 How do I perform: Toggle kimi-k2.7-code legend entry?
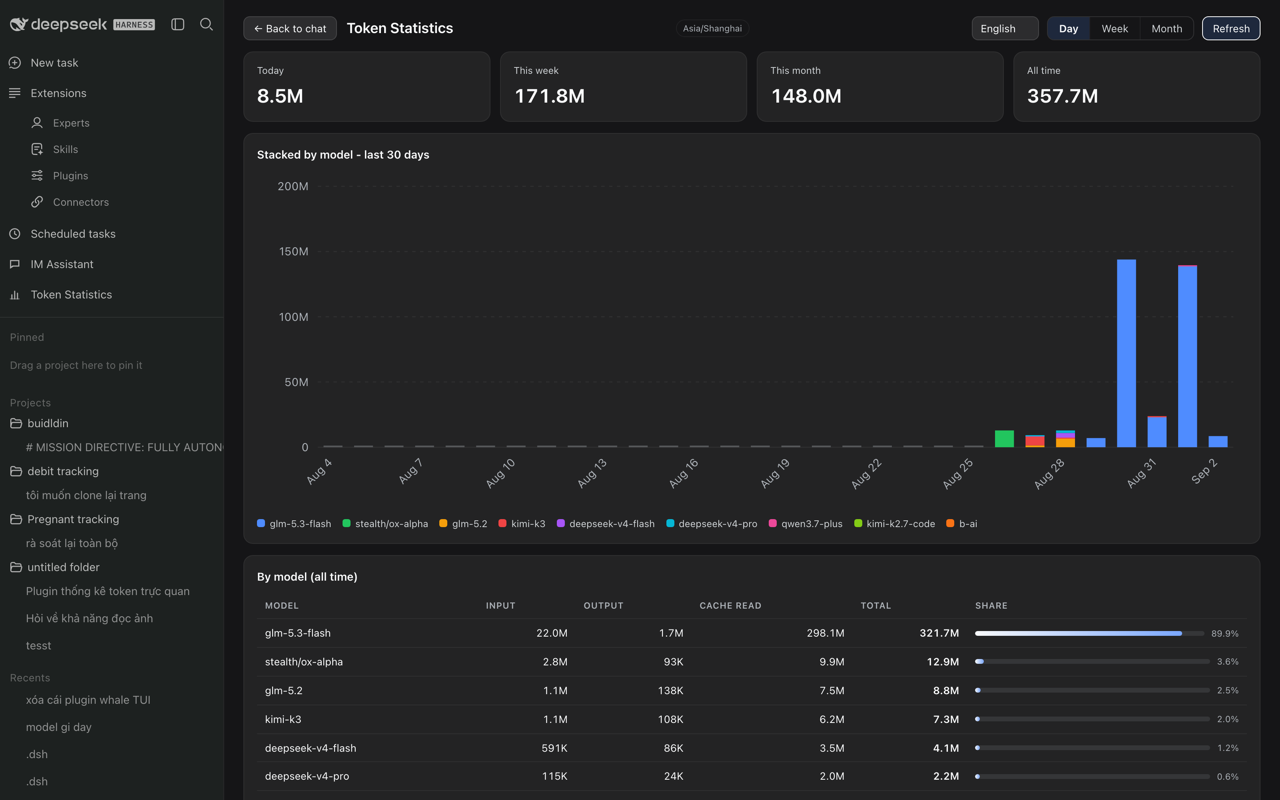(x=895, y=523)
